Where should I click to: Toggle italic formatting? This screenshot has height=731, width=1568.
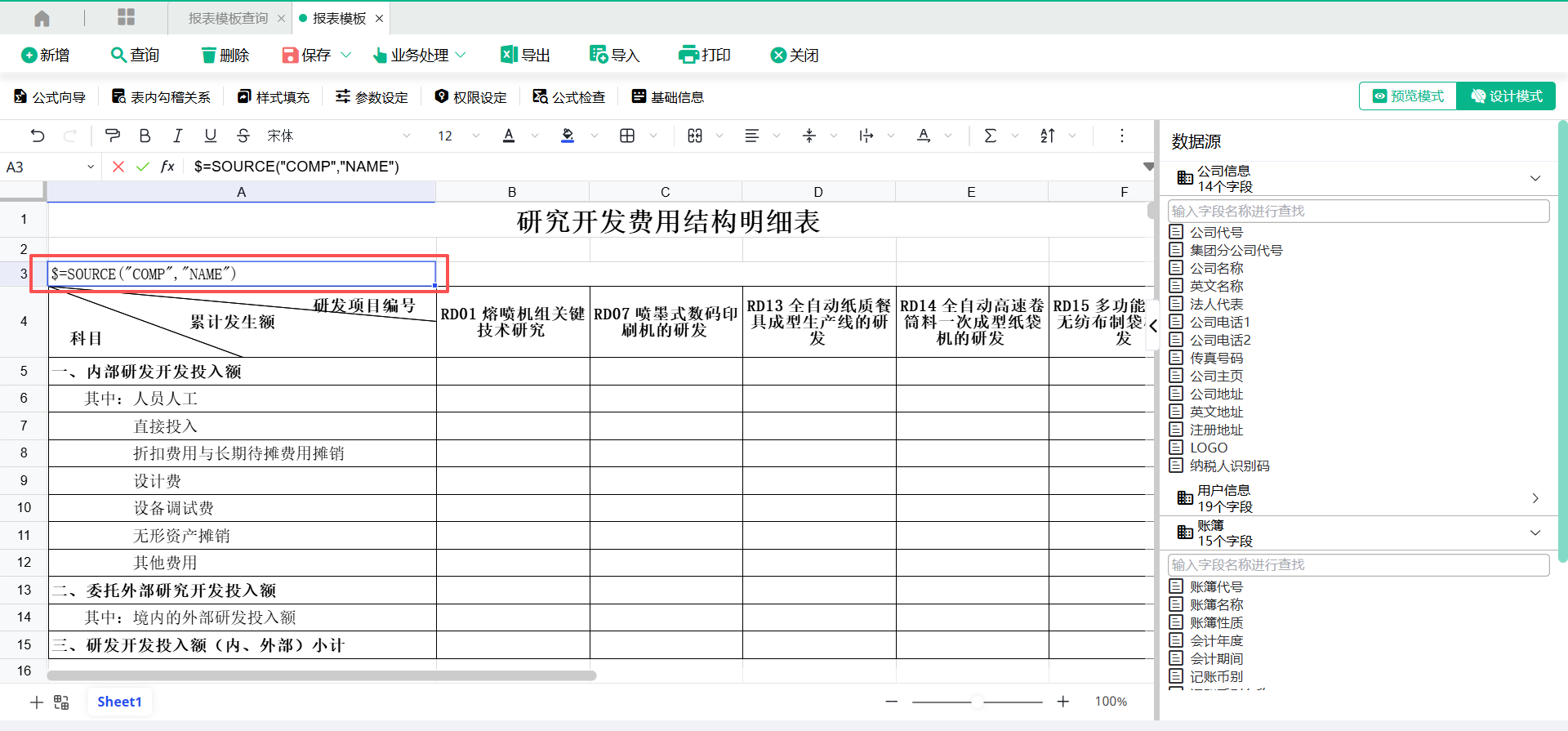click(177, 136)
